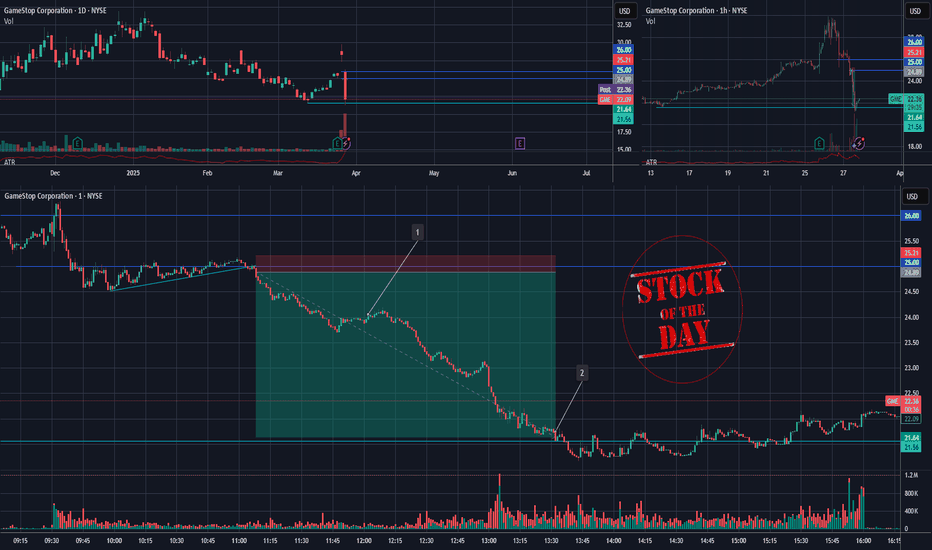Click the GameStop Corporation 1D NYSE chart title

pyautogui.click(x=55, y=11)
